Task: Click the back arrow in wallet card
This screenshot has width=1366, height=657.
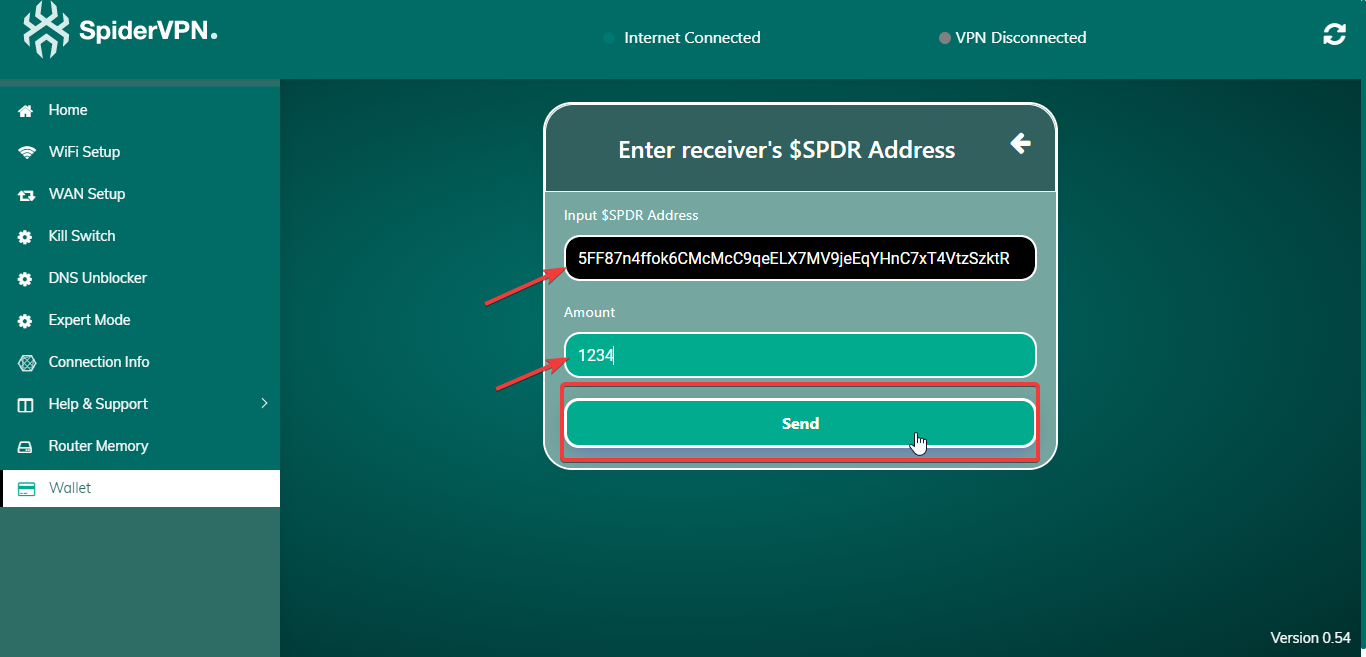Action: [x=1020, y=144]
